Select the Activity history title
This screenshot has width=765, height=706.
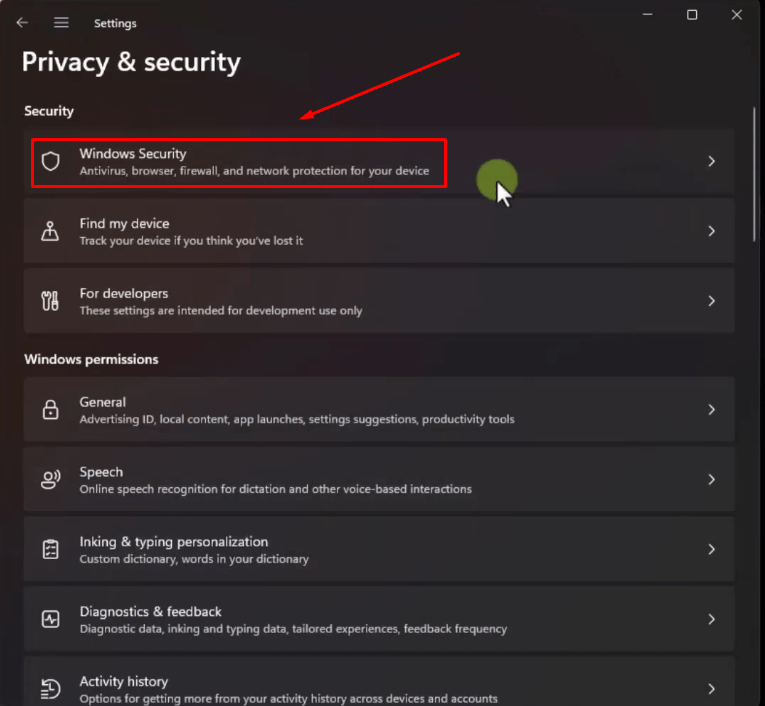pos(123,682)
